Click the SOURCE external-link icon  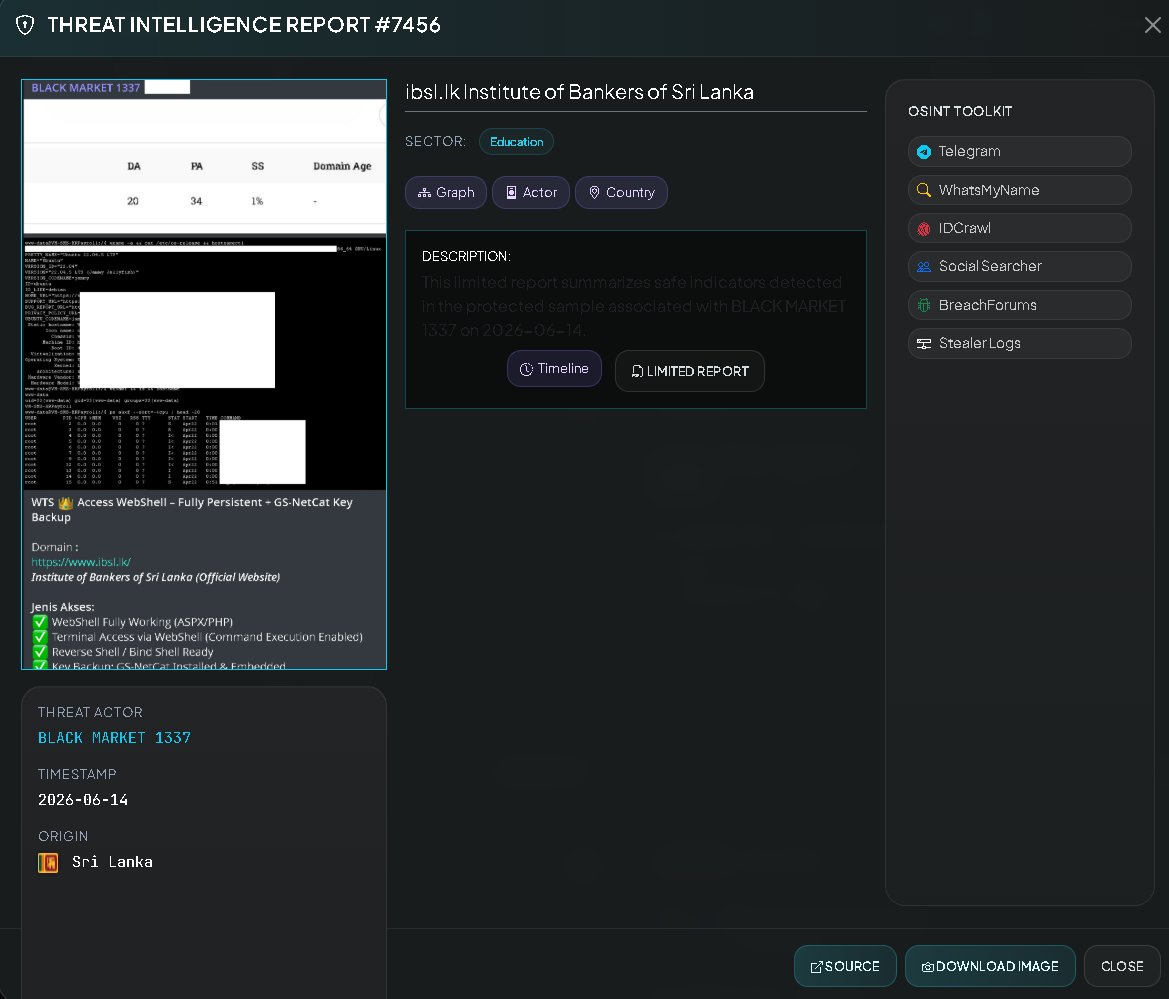(816, 967)
